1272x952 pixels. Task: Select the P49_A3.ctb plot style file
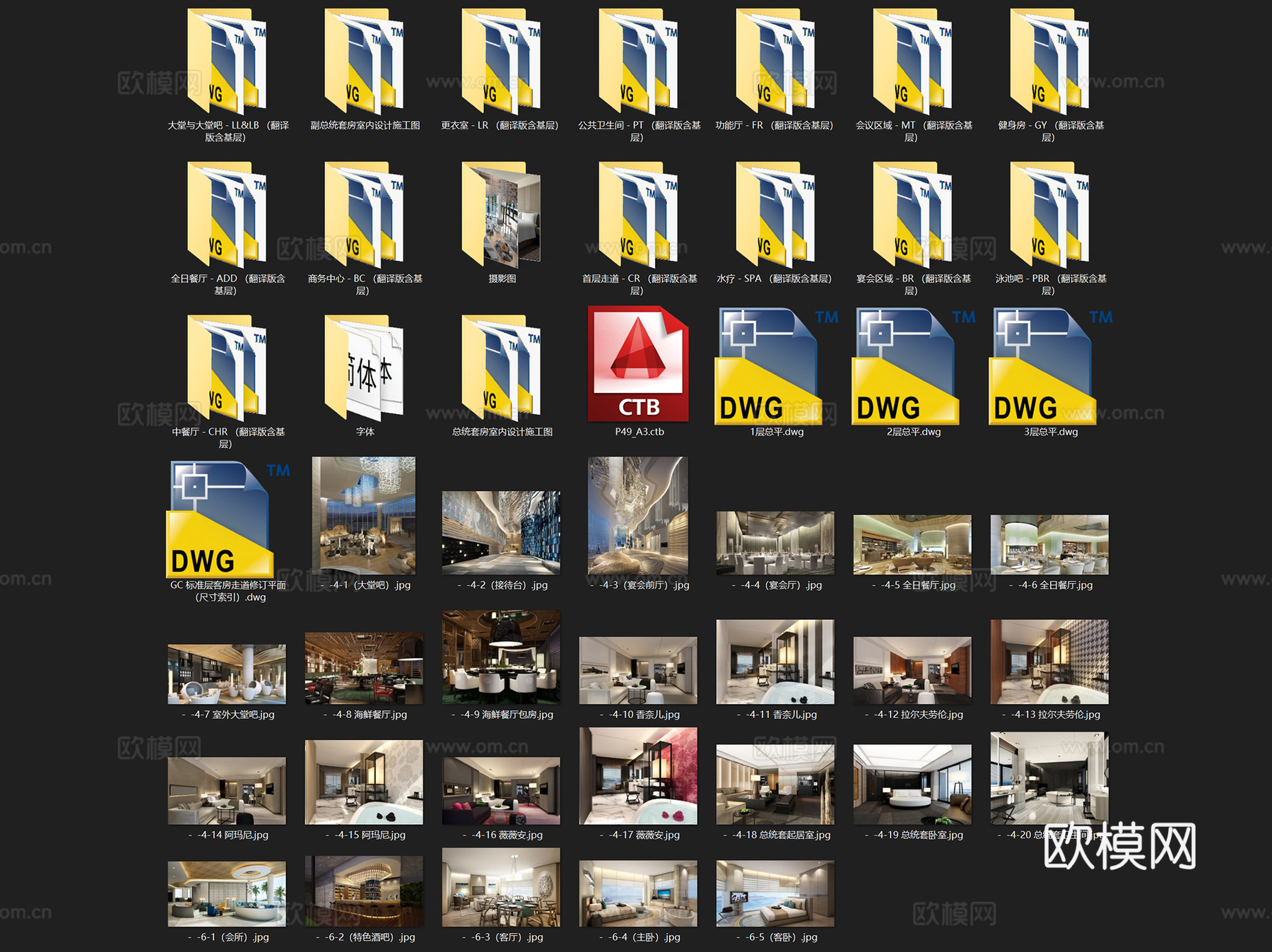(x=638, y=364)
